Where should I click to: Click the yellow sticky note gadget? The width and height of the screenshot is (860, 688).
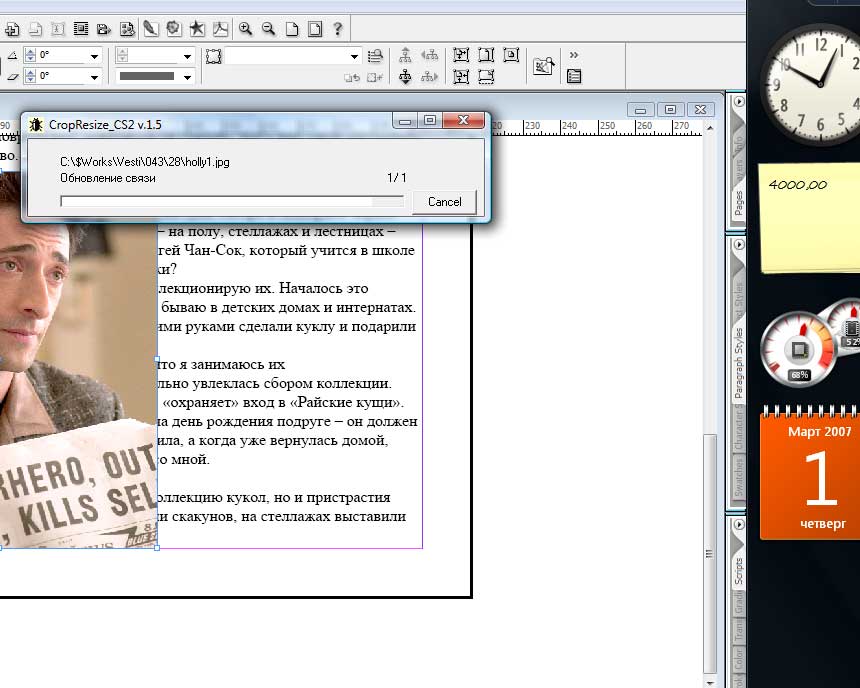coord(809,218)
